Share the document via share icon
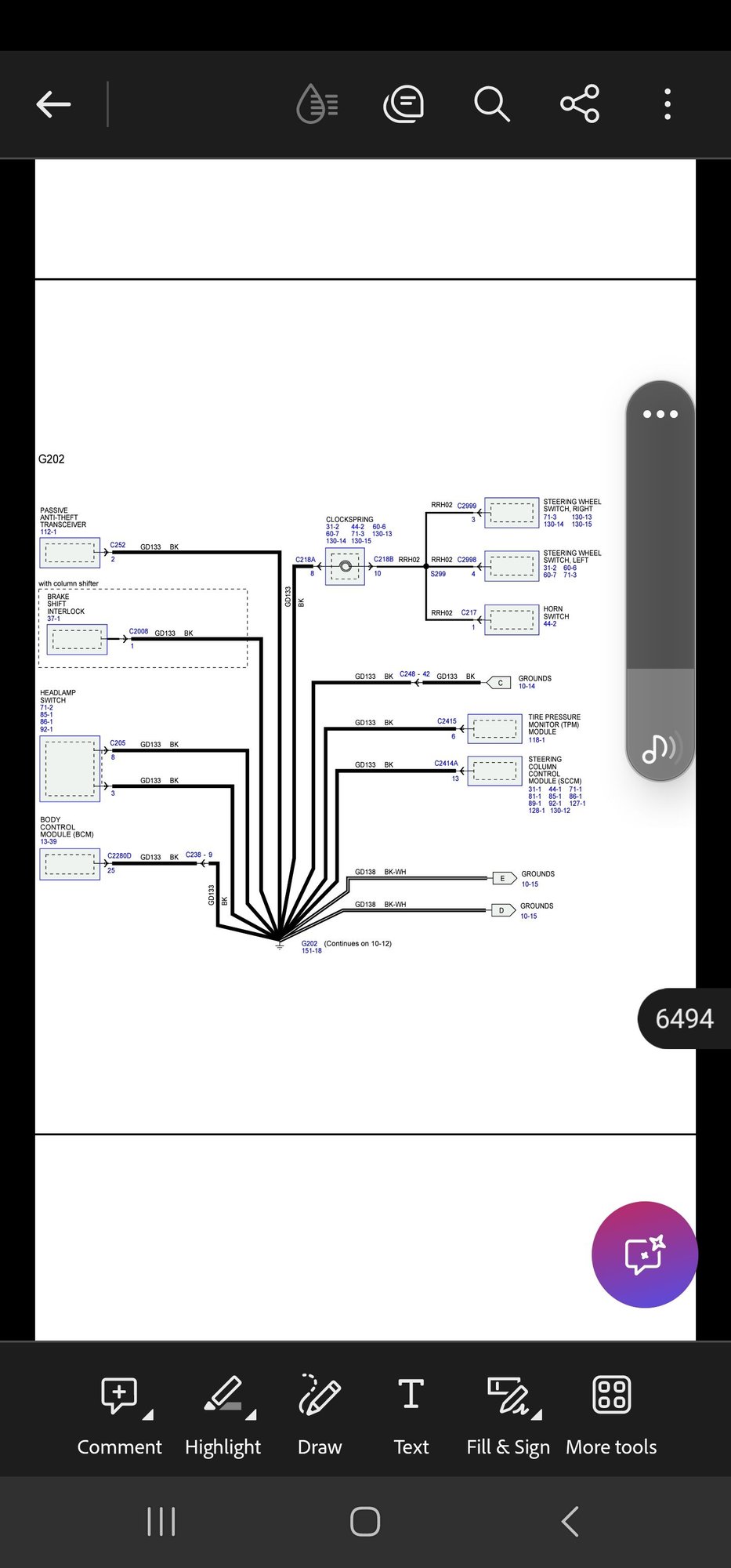 (580, 104)
